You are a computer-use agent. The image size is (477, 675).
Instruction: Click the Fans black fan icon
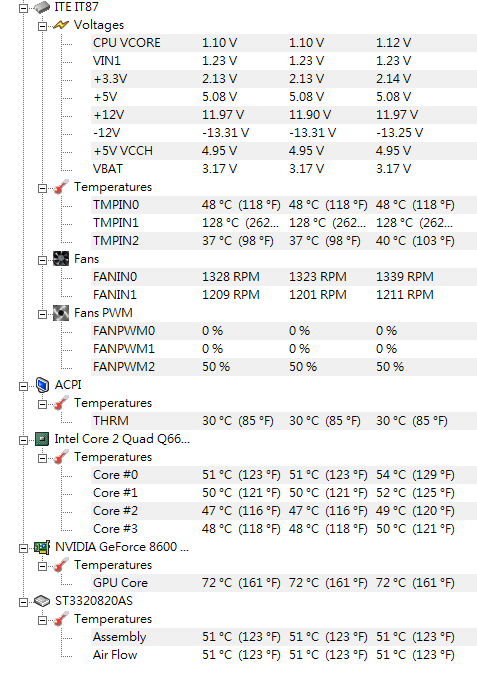pos(61,259)
